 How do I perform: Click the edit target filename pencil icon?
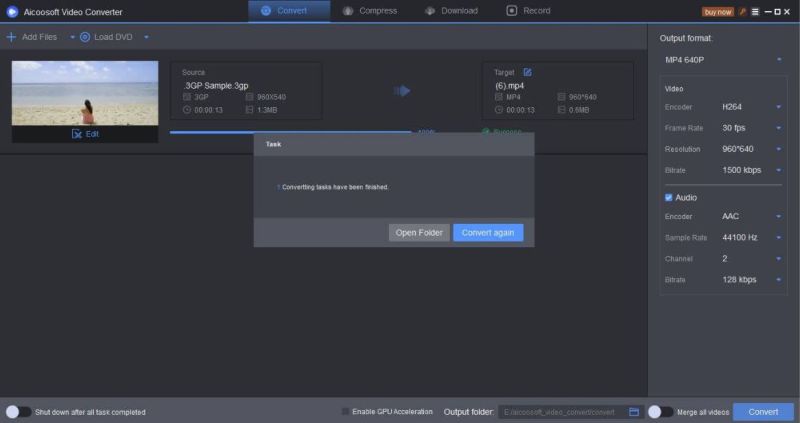tap(528, 72)
